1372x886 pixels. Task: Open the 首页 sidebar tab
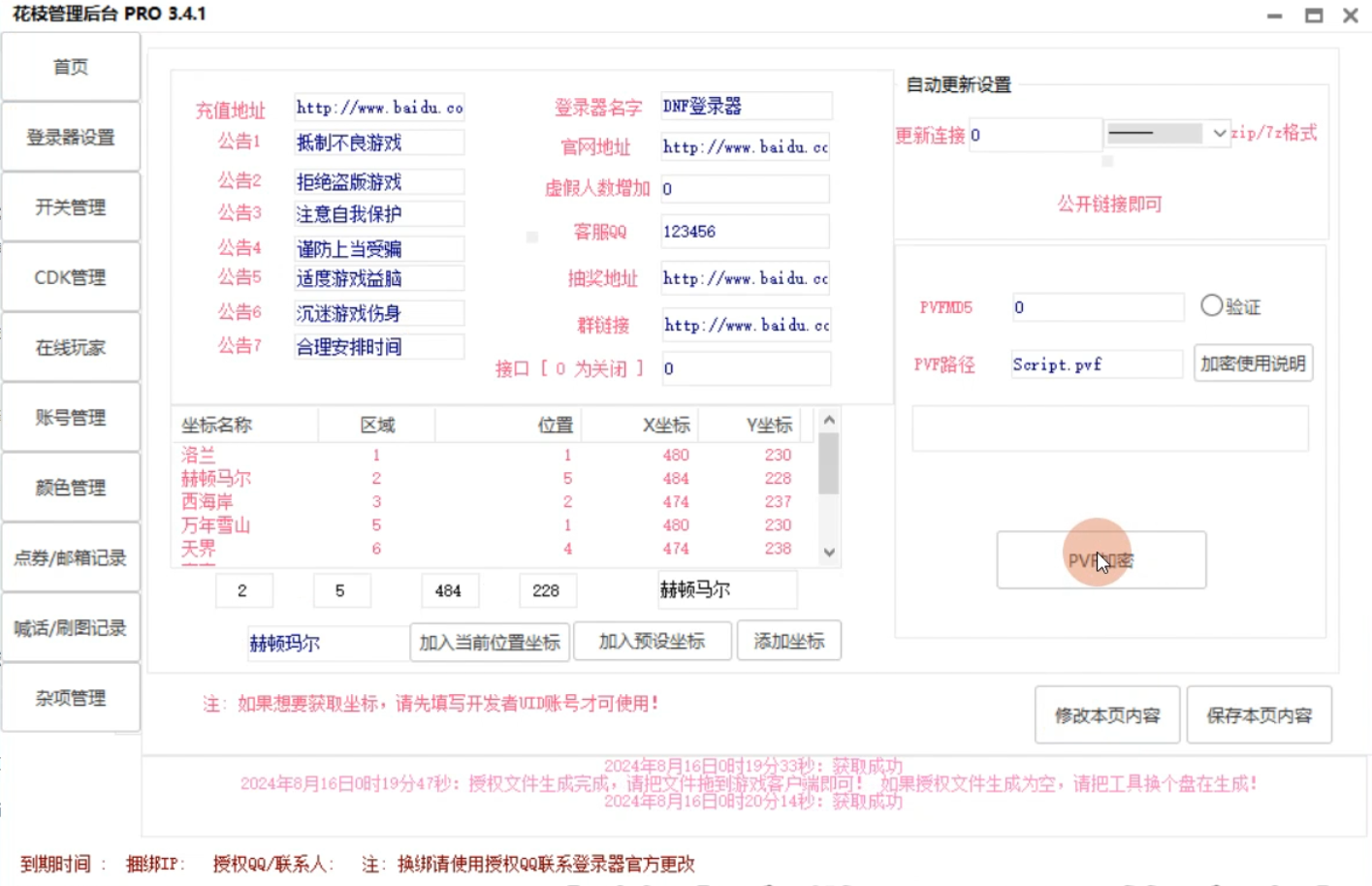pos(71,67)
